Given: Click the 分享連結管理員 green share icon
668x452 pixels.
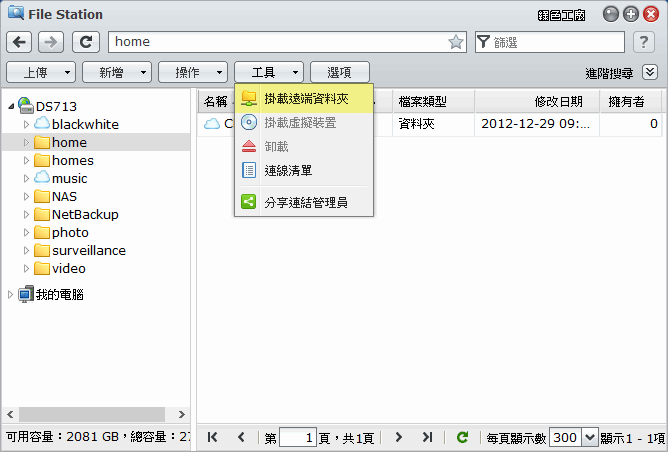Looking at the screenshot, I should [x=249, y=202].
